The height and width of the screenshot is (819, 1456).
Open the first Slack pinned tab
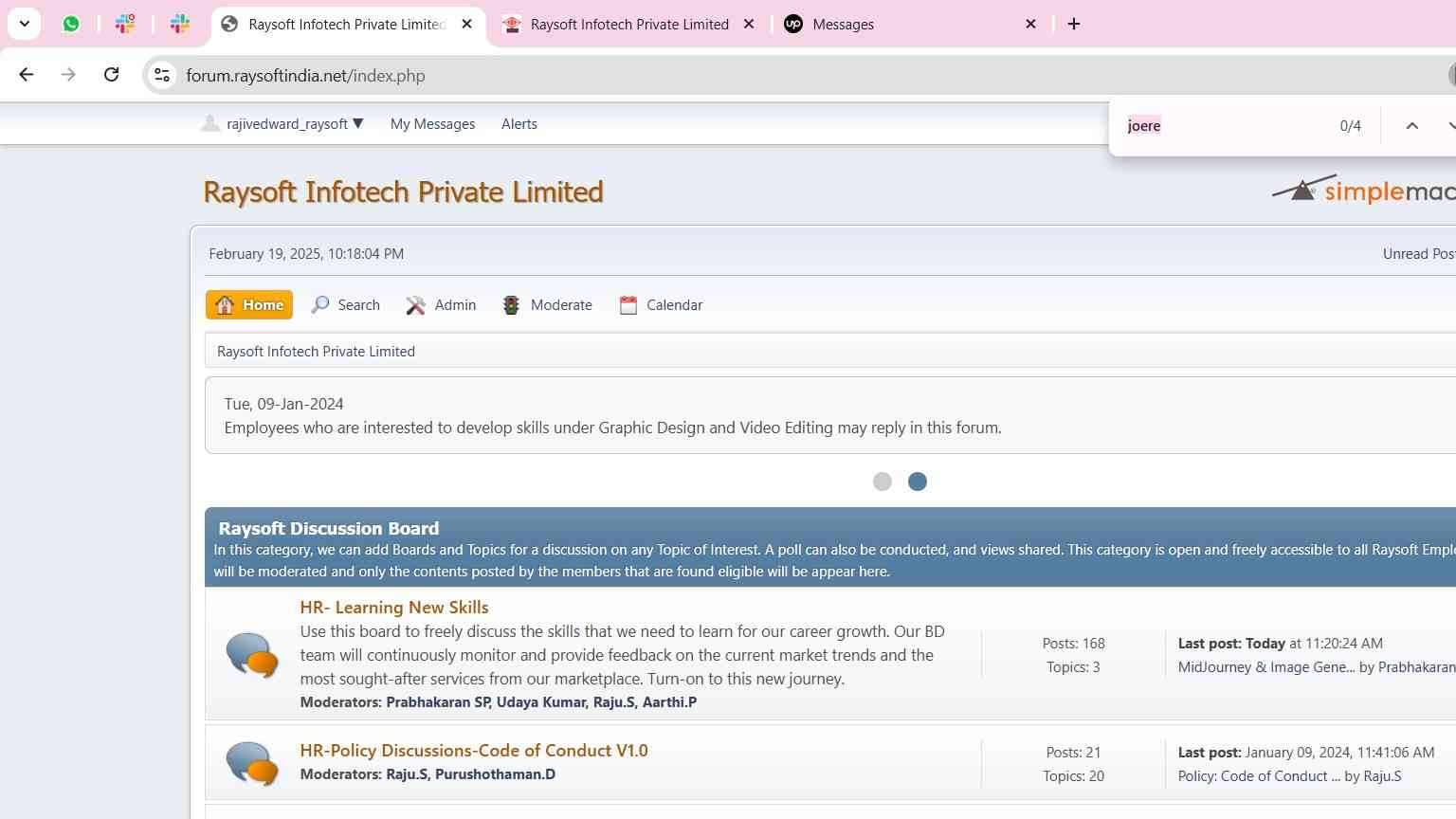pyautogui.click(x=125, y=24)
